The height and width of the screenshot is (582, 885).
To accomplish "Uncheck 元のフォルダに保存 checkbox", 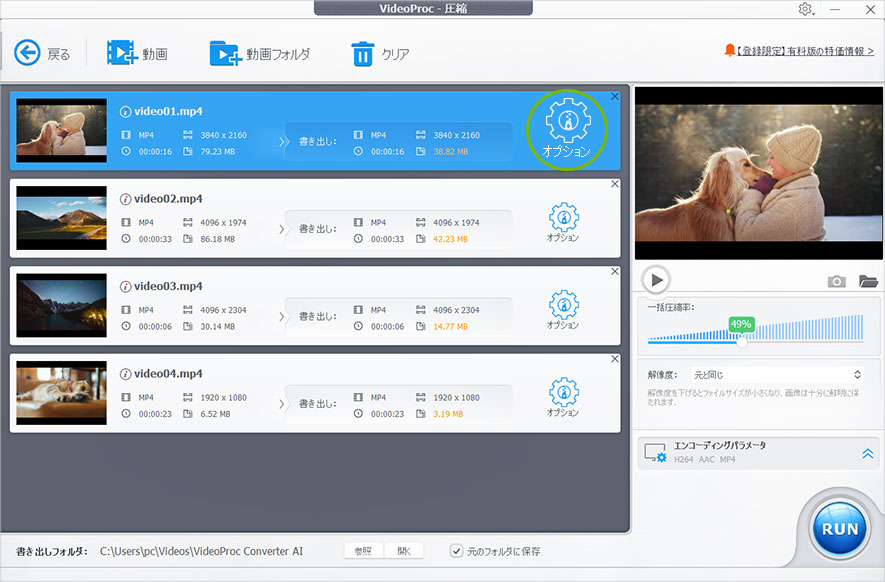I will [455, 550].
